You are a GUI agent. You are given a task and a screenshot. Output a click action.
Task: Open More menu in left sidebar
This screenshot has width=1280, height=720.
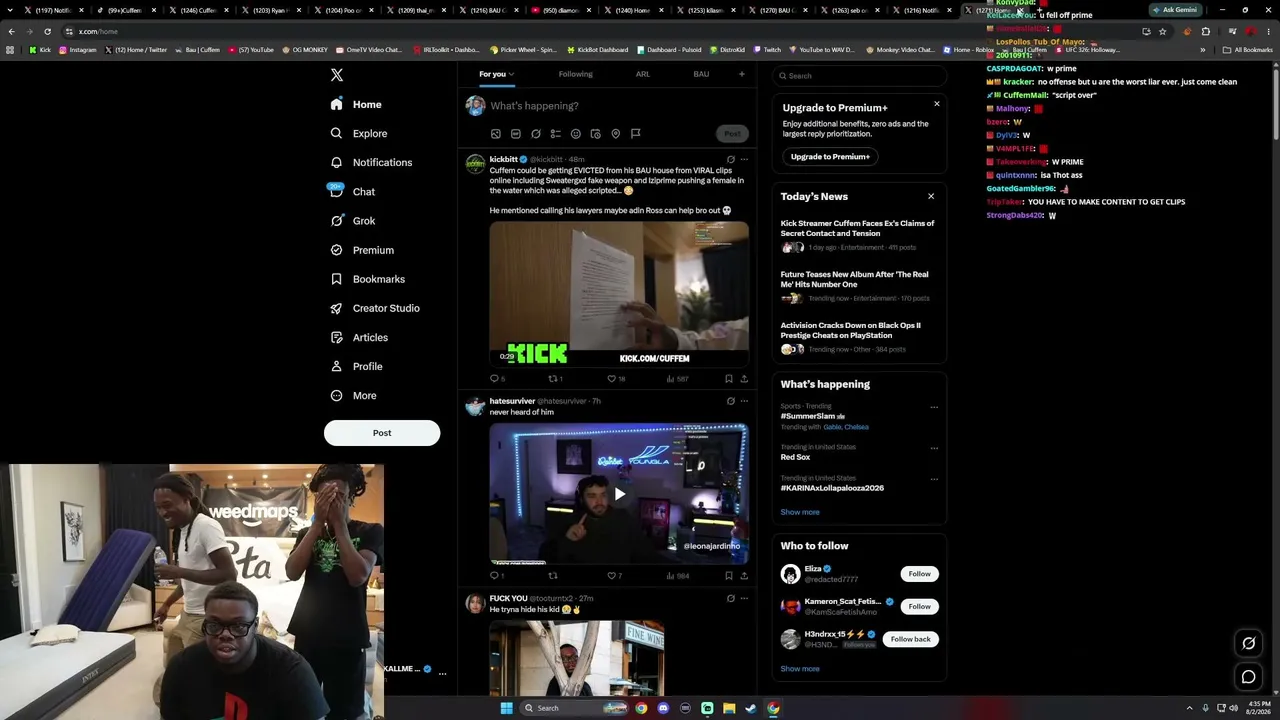[x=353, y=396]
